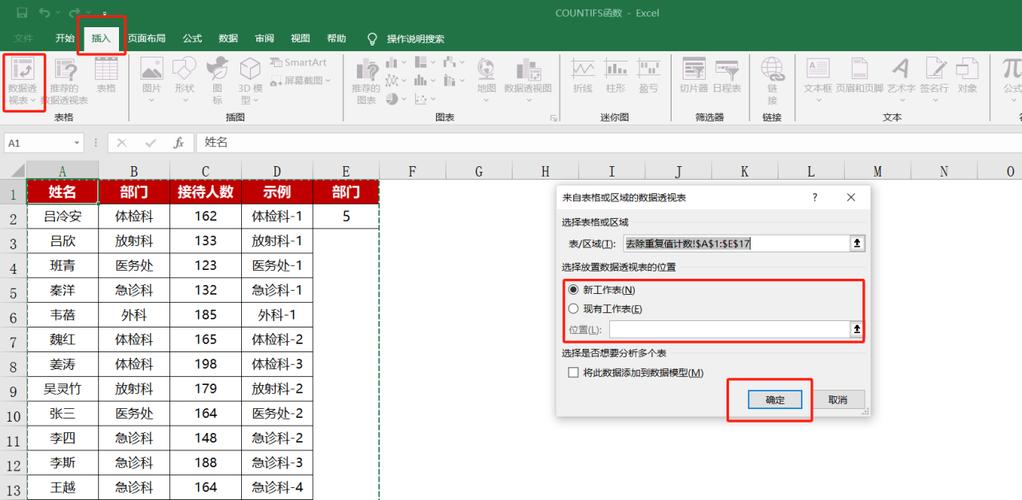Click the OK (确定) button in dialog

tap(775, 400)
